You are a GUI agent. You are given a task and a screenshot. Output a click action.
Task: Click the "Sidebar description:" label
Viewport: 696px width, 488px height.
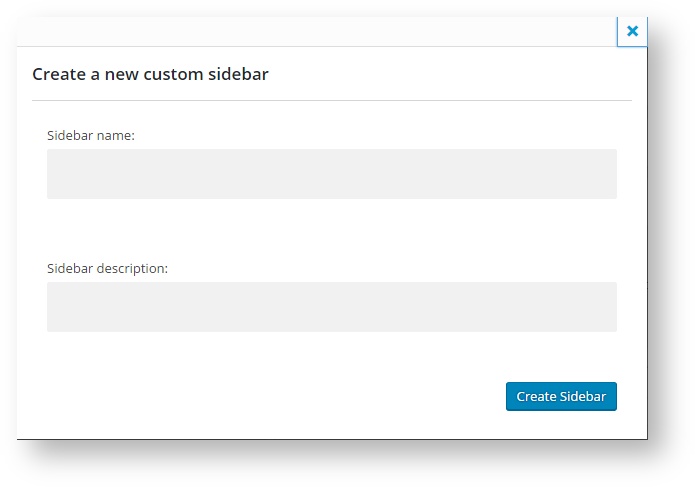coord(107,268)
